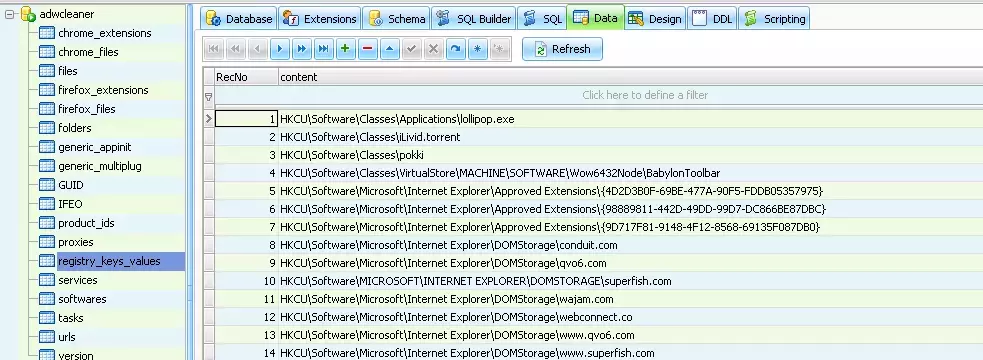Image resolution: width=983 pixels, height=360 pixels.
Task: Jump to next page double-right arrow
Action: (x=302, y=49)
